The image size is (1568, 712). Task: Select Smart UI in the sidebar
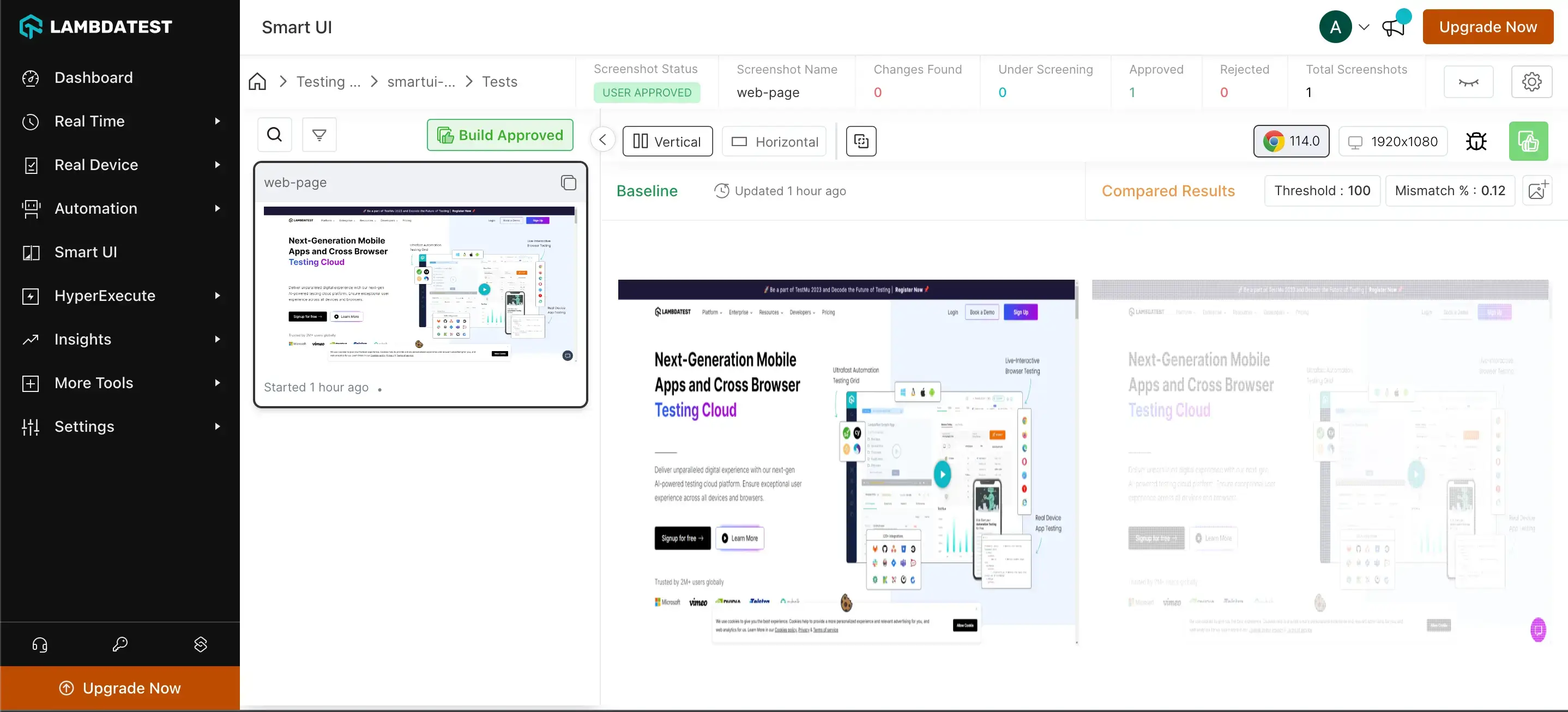click(85, 252)
